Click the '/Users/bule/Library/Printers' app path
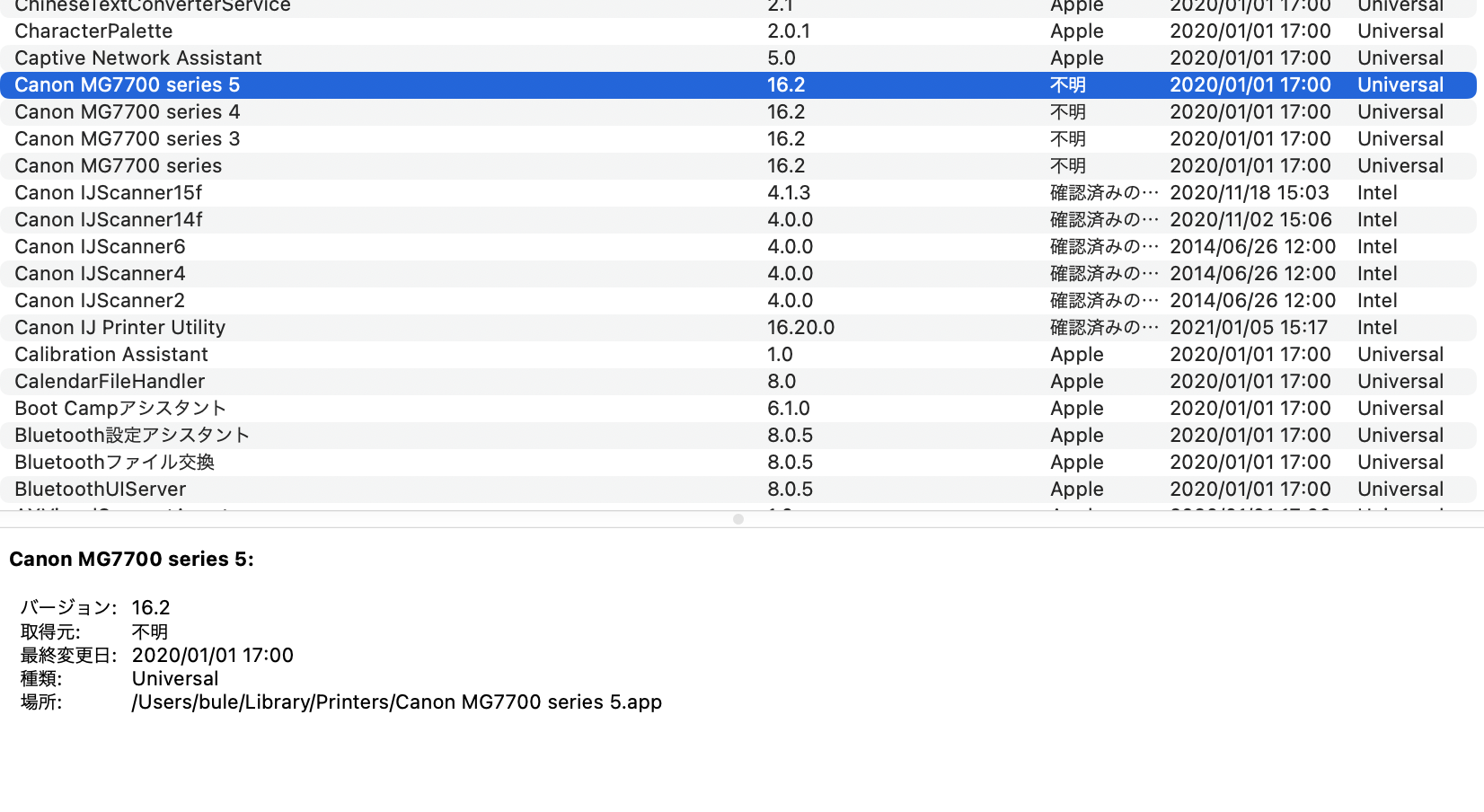This screenshot has width=1484, height=812. (x=397, y=702)
